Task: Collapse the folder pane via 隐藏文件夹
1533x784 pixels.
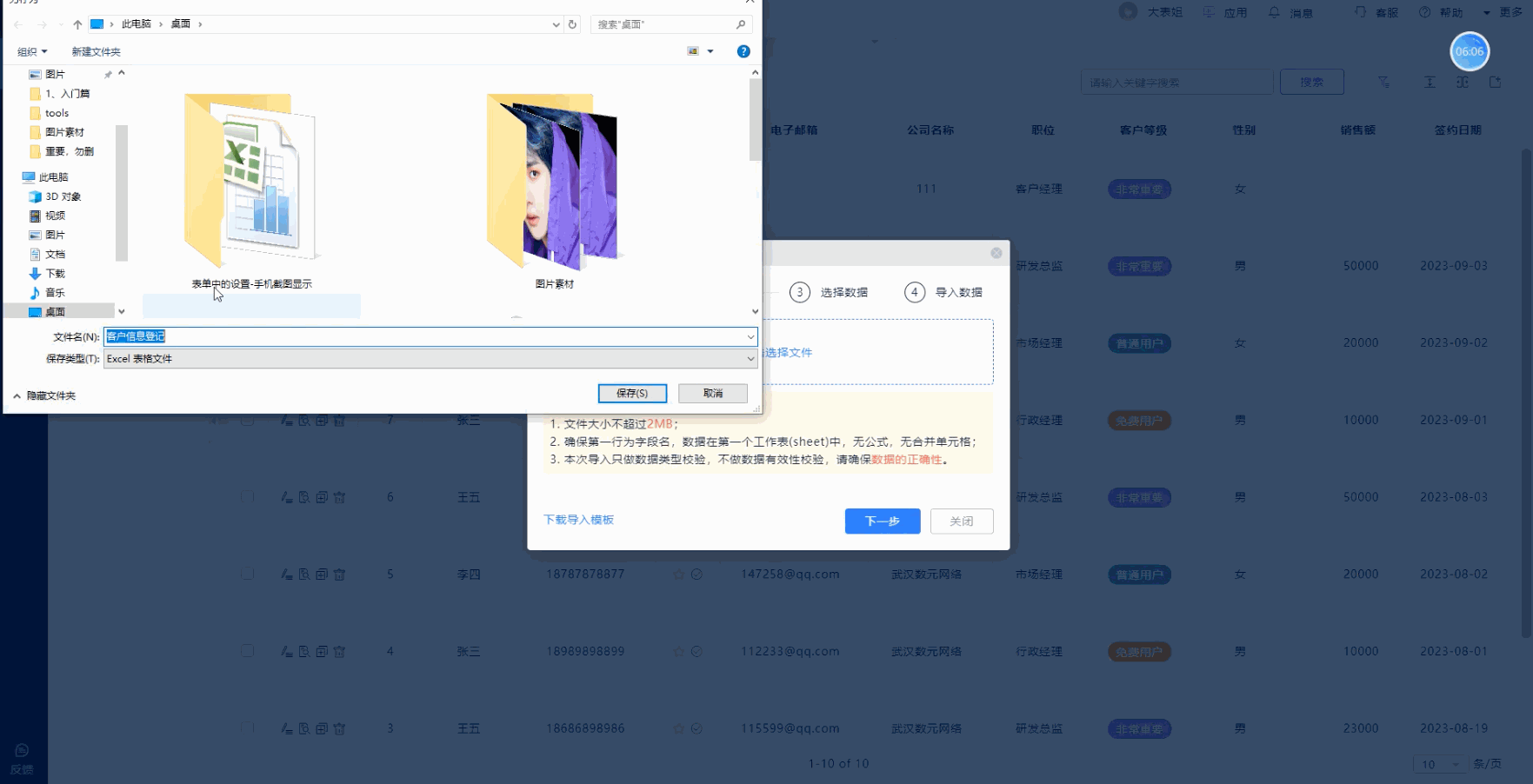Action: tap(44, 395)
